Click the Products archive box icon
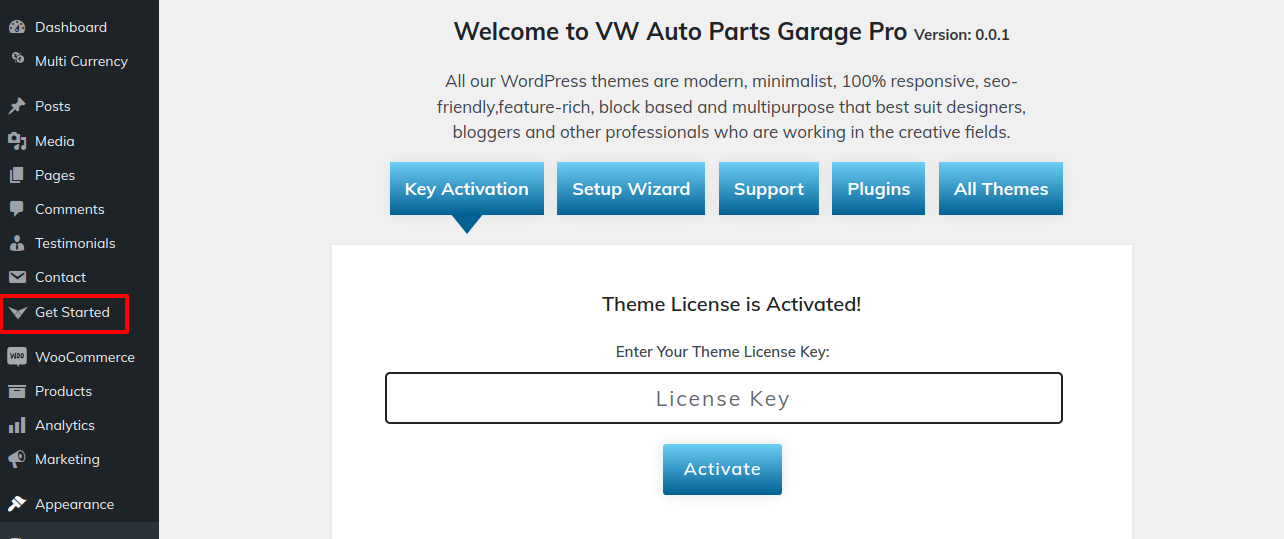This screenshot has height=539, width=1284. [17, 391]
